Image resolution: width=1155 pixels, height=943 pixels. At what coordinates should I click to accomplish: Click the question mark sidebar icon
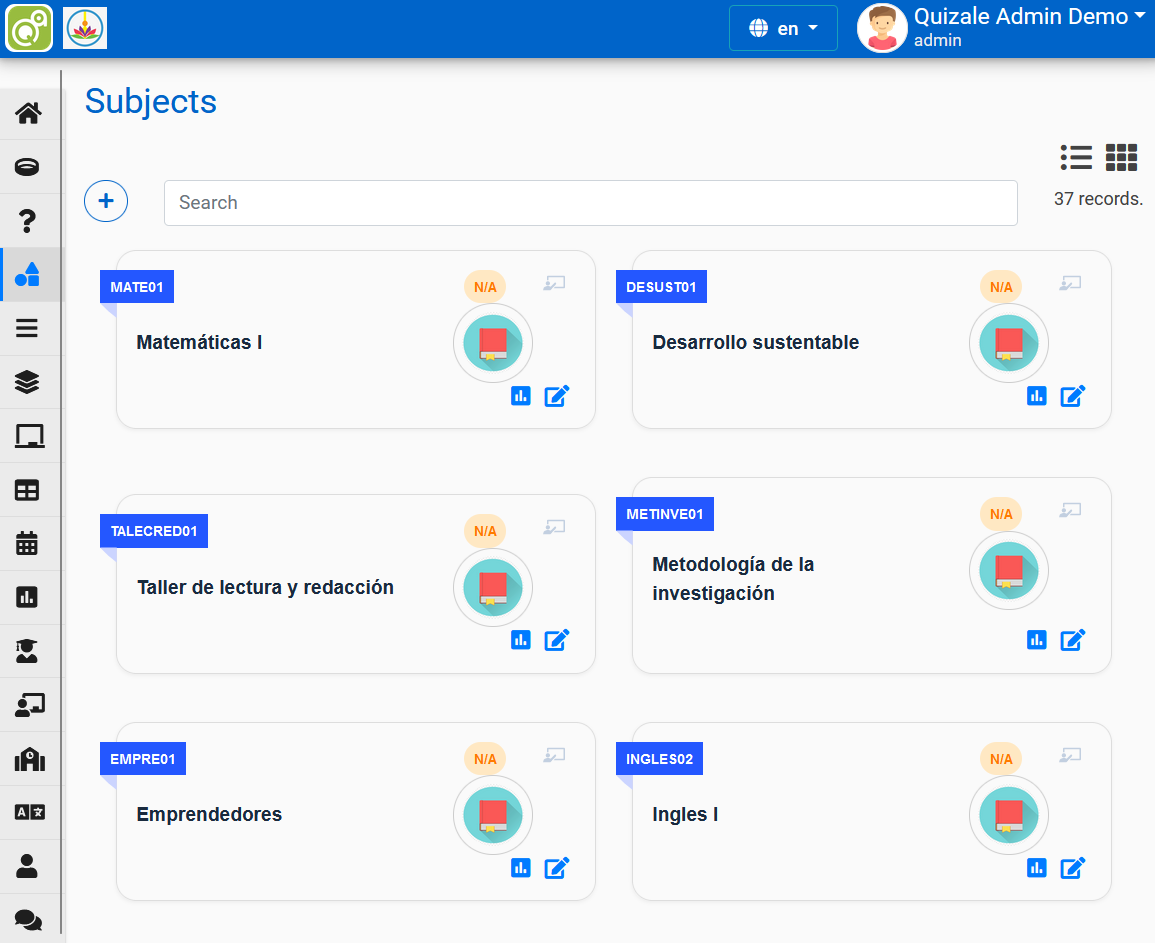click(x=28, y=221)
